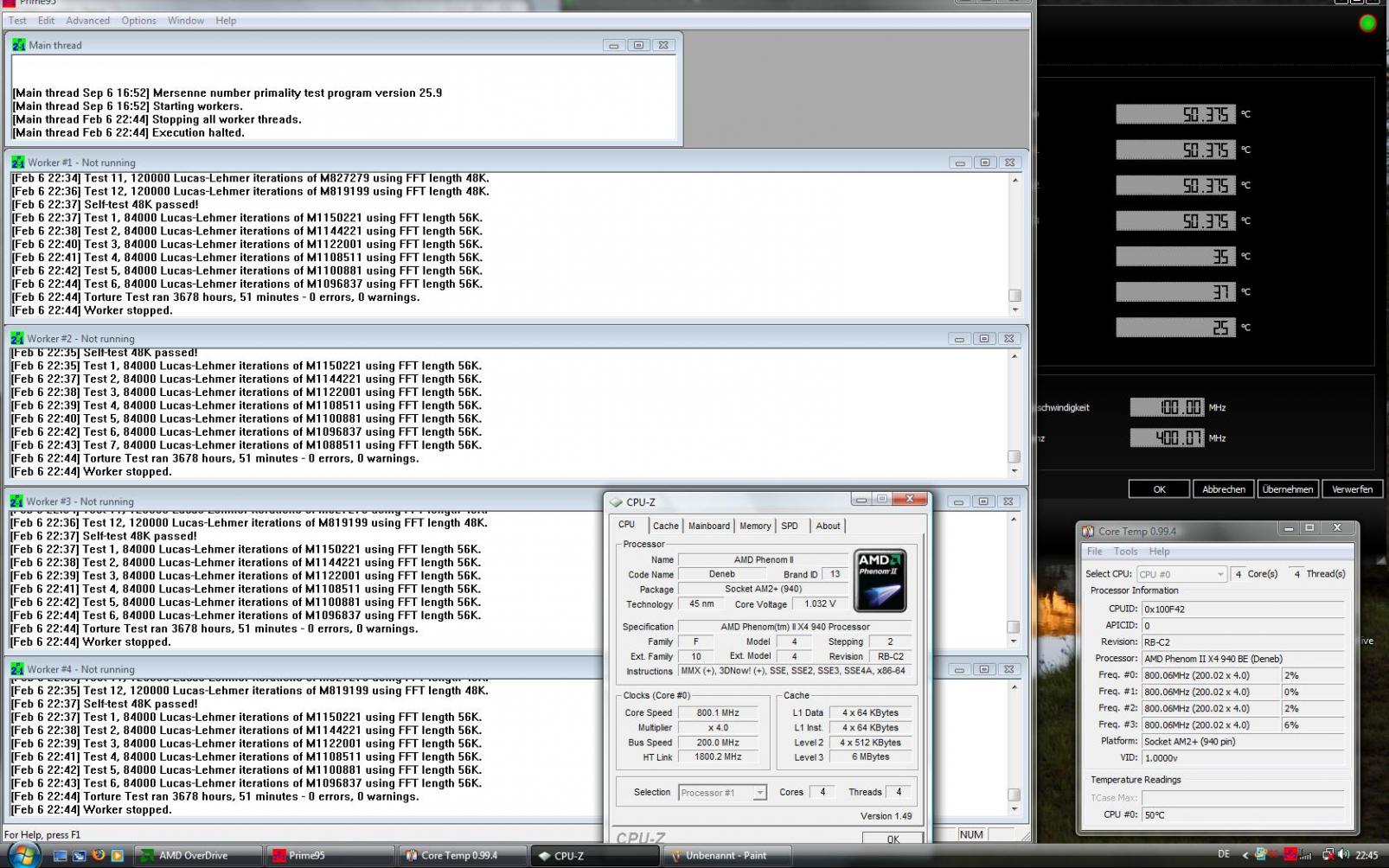Switch to Core Temp 0.99.4 in the taskbar
1389x868 pixels.
[x=462, y=855]
